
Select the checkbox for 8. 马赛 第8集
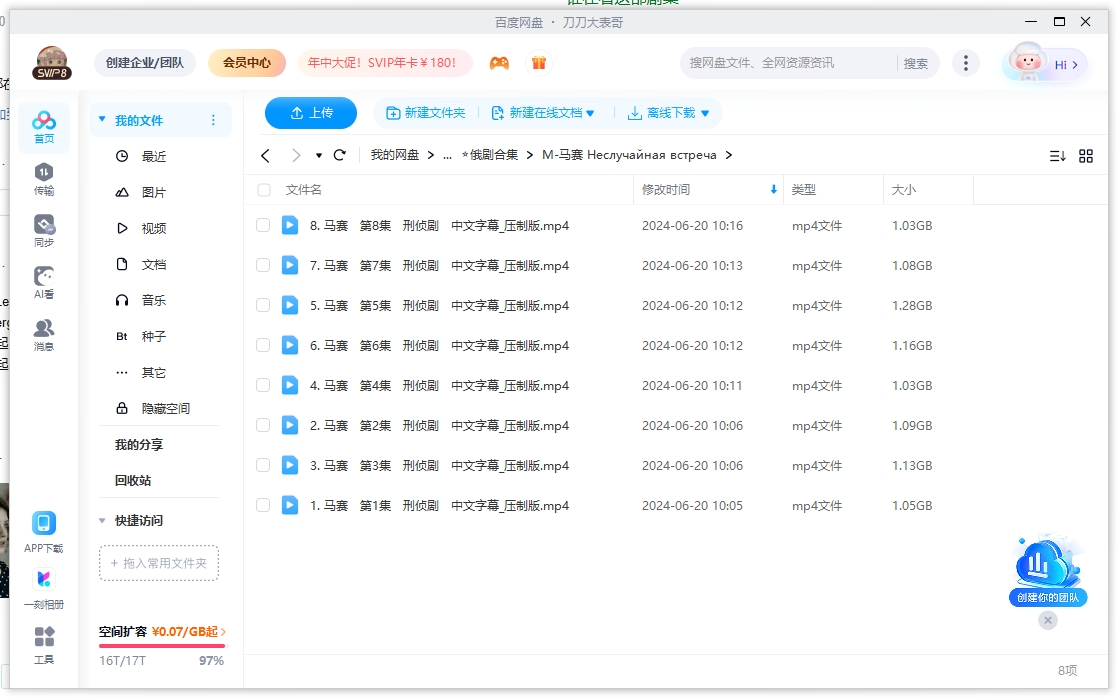point(262,225)
